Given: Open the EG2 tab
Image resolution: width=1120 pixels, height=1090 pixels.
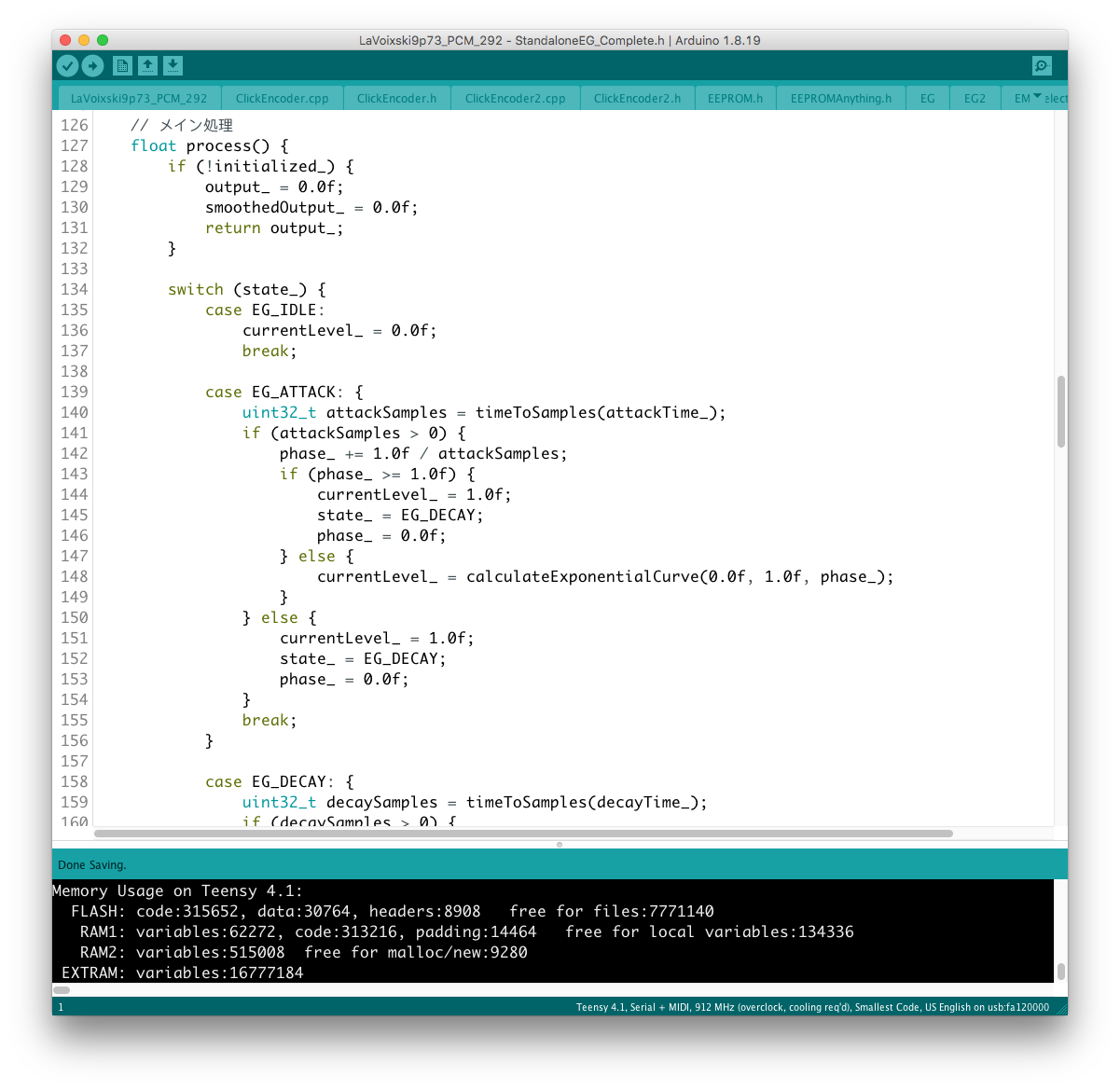Looking at the screenshot, I should 975,98.
